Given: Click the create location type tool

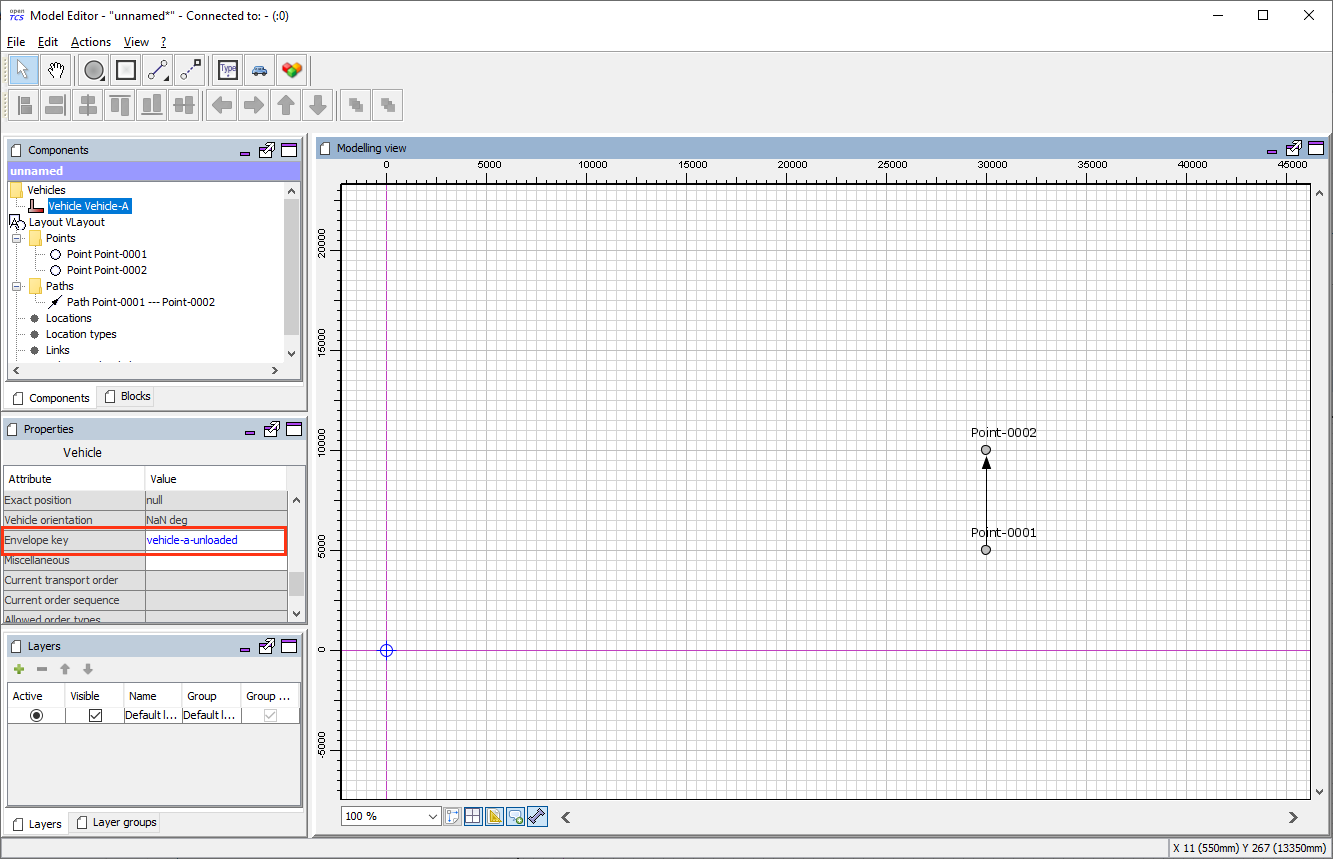Looking at the screenshot, I should [x=228, y=70].
